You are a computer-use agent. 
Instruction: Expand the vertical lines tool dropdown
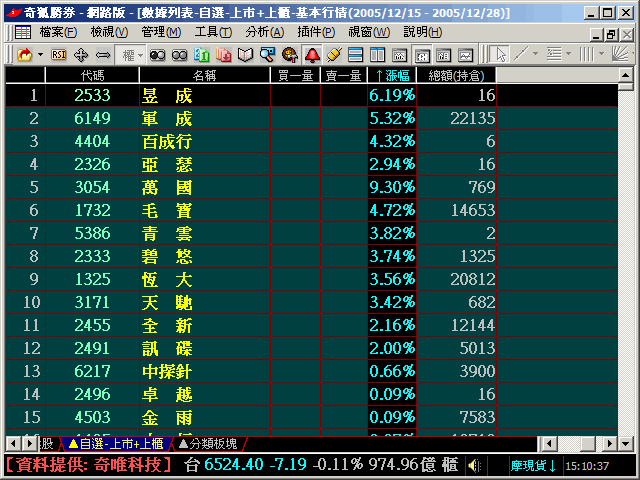pyautogui.click(x=601, y=54)
